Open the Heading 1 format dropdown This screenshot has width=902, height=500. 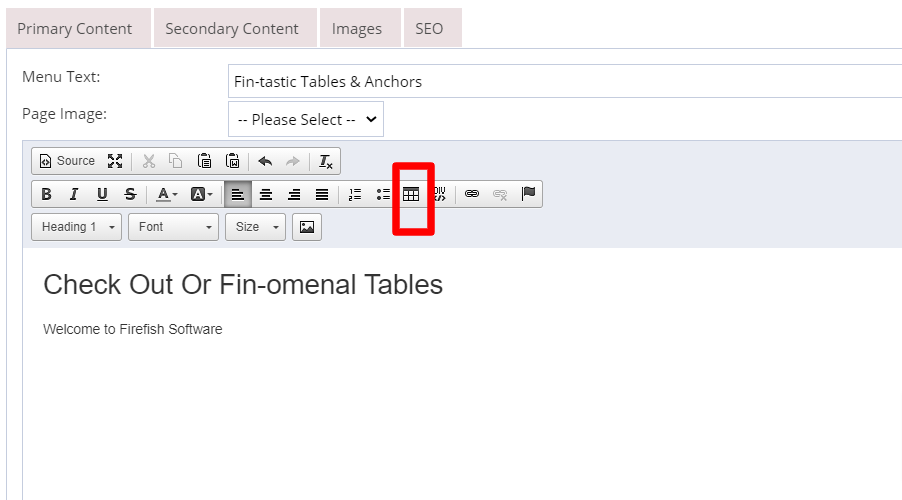click(77, 227)
